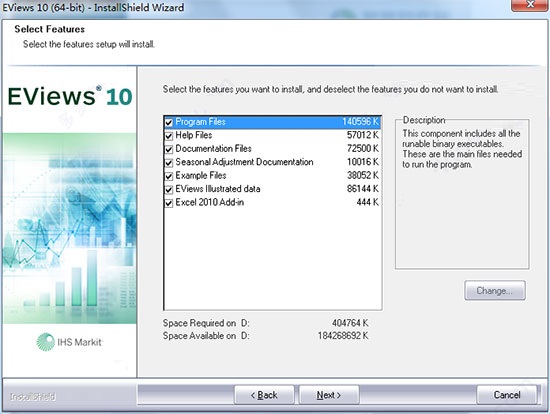The width and height of the screenshot is (550, 414).
Task: Toggle the Documentation Files checkbox
Action: (169, 149)
